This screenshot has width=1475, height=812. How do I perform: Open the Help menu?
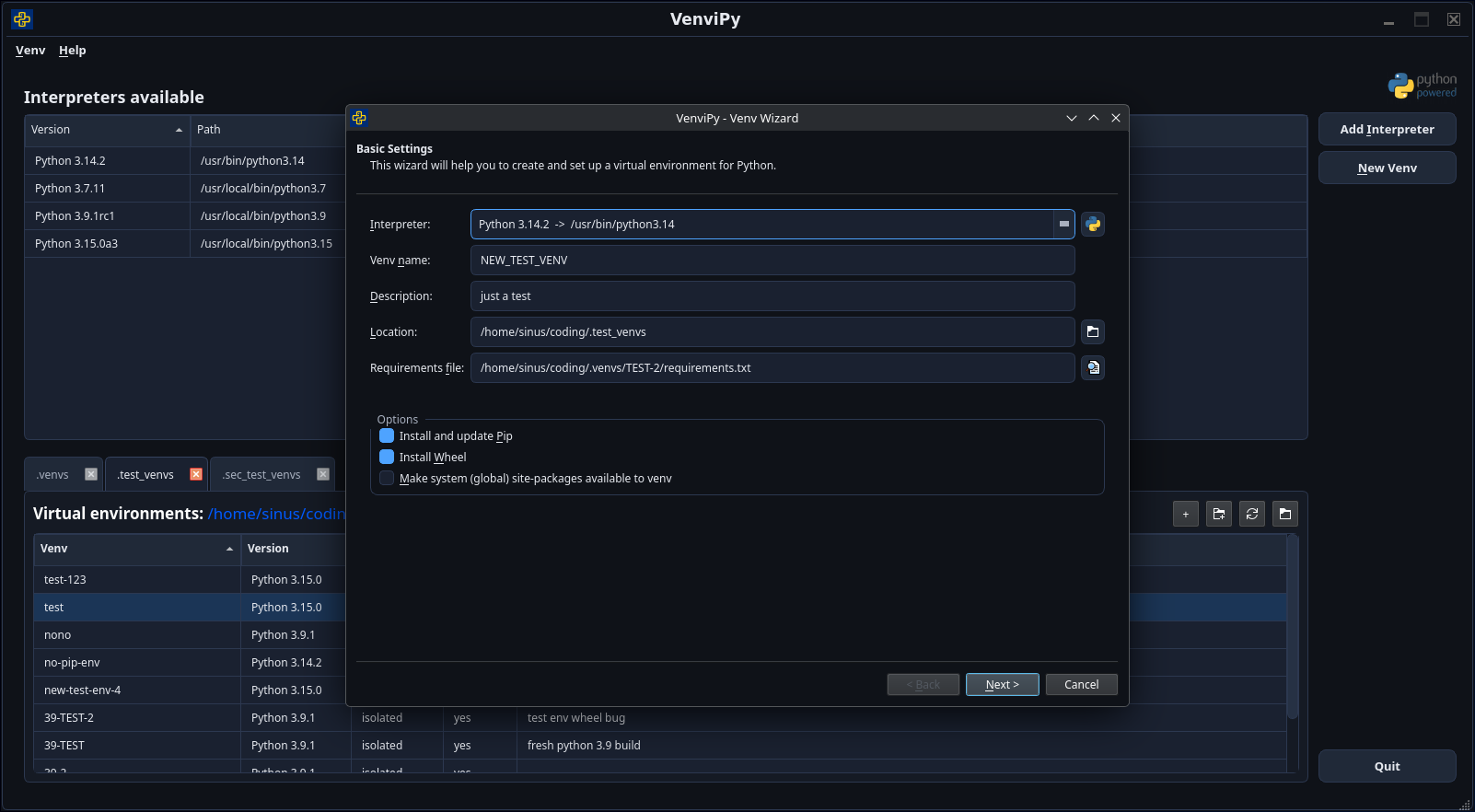tap(73, 51)
